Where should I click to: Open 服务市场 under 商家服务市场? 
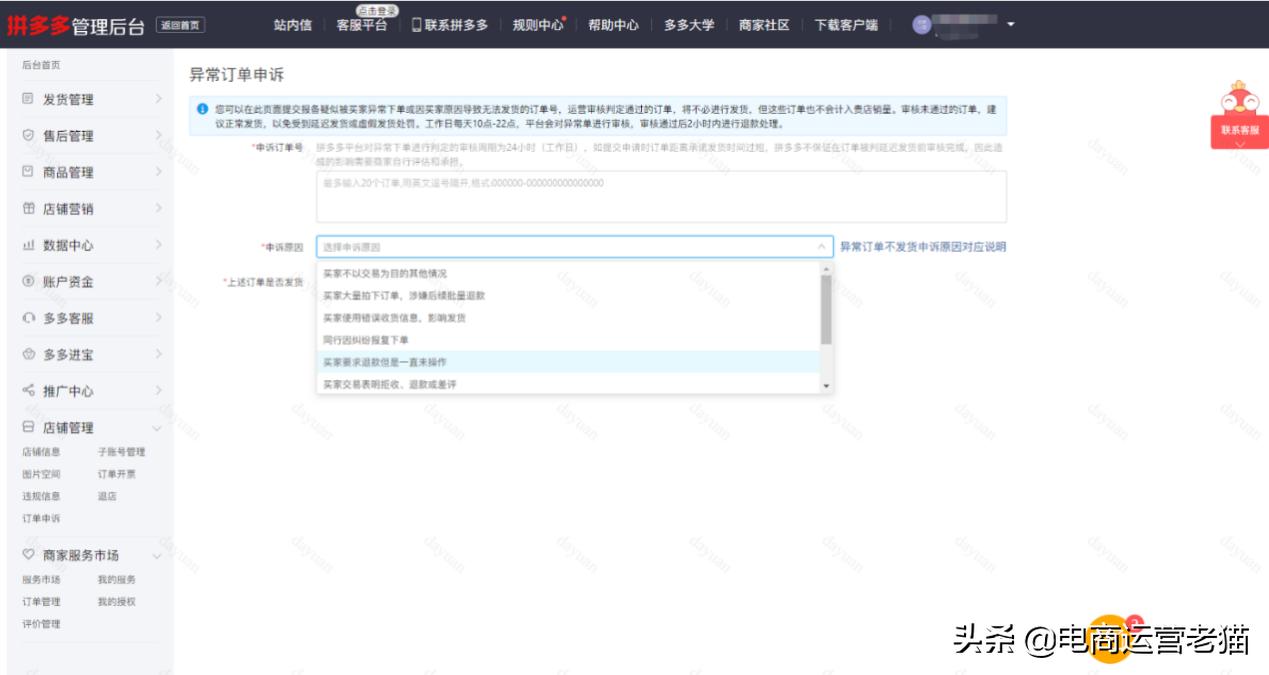coord(41,579)
